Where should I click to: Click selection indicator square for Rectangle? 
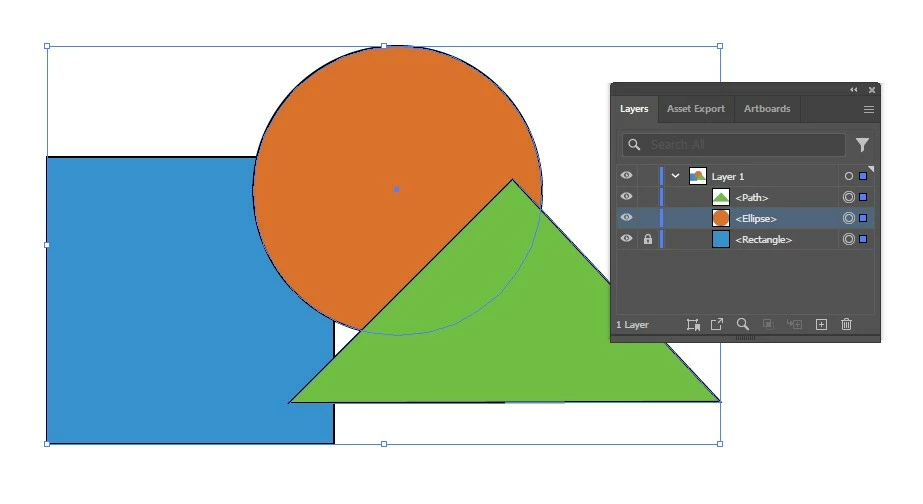(x=863, y=239)
